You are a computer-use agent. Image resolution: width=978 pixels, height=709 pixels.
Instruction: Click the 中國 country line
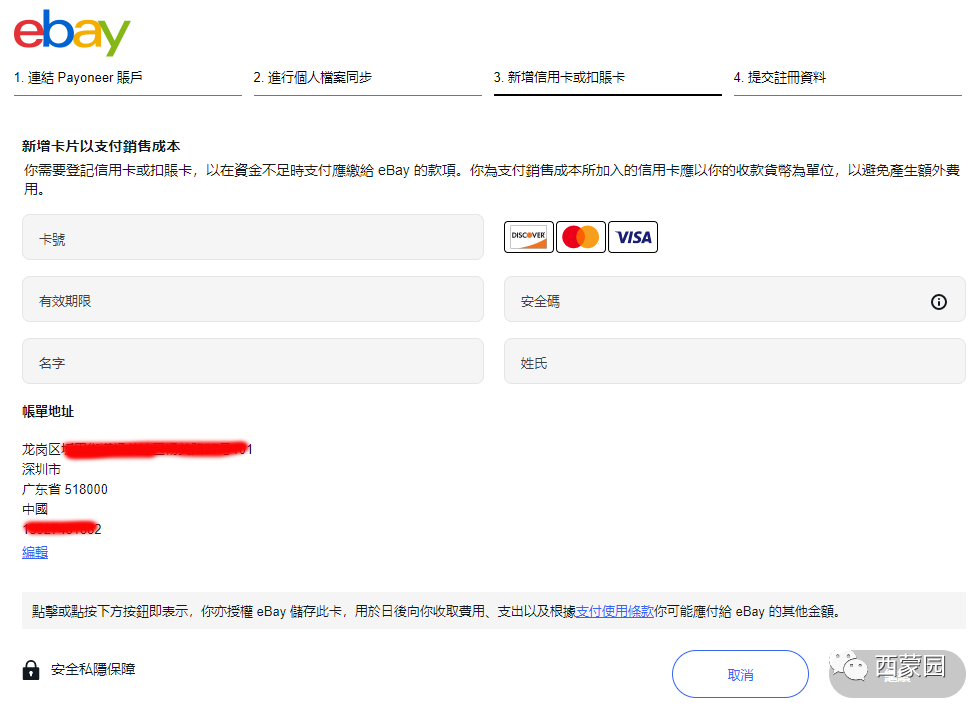click(x=35, y=509)
